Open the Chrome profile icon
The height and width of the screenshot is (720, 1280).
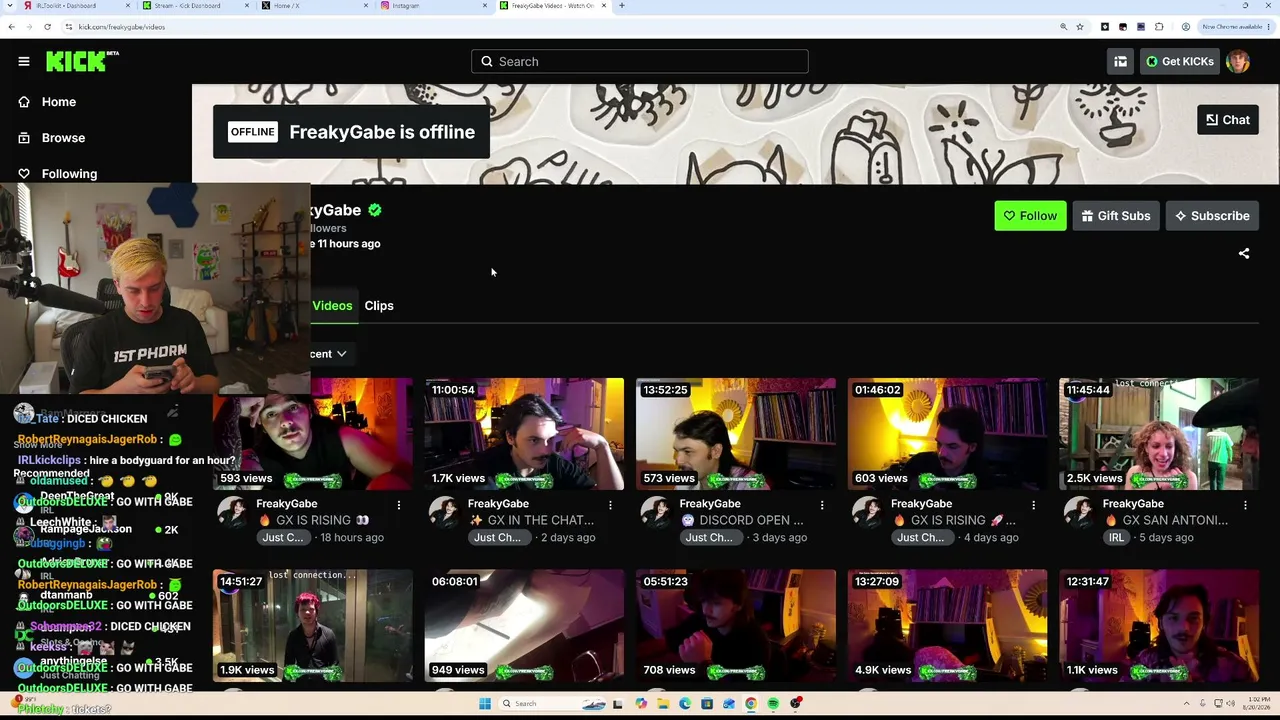pos(1185,27)
